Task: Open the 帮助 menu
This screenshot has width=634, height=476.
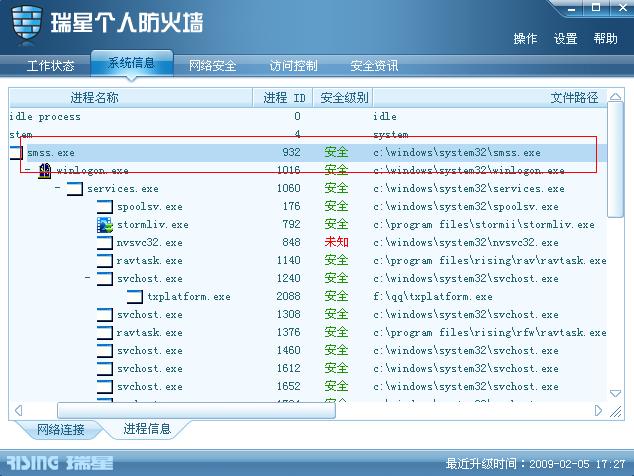Action: (605, 39)
